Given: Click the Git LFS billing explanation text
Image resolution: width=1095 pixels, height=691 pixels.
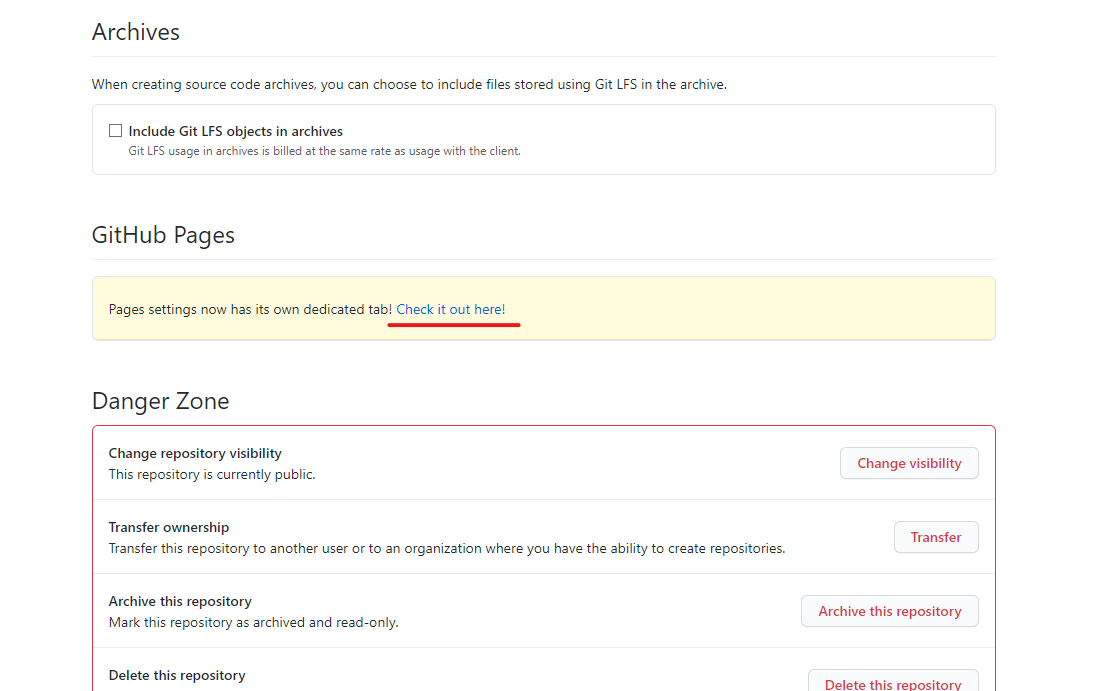Looking at the screenshot, I should pos(325,151).
